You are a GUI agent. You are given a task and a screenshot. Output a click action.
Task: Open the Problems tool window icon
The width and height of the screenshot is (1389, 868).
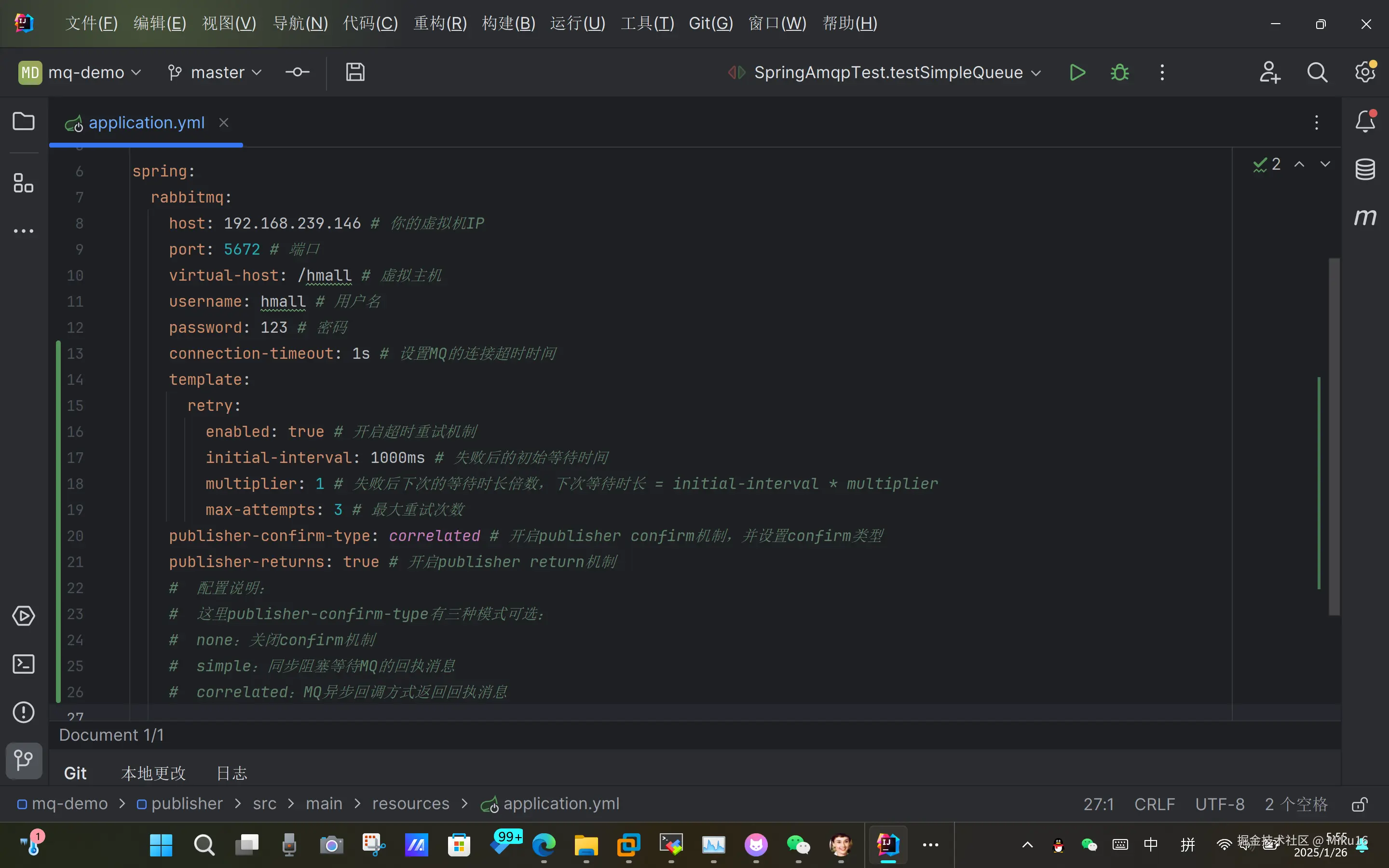pyautogui.click(x=24, y=712)
